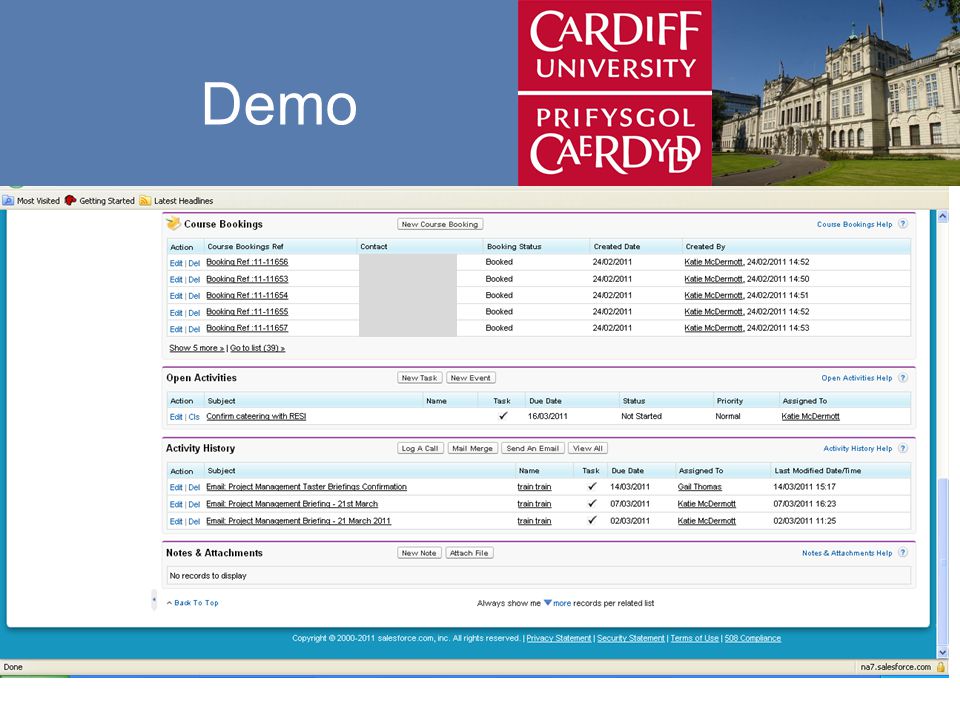Open Email: Project Management Briefing - 21st March
This screenshot has height=720, width=960.
(292, 504)
